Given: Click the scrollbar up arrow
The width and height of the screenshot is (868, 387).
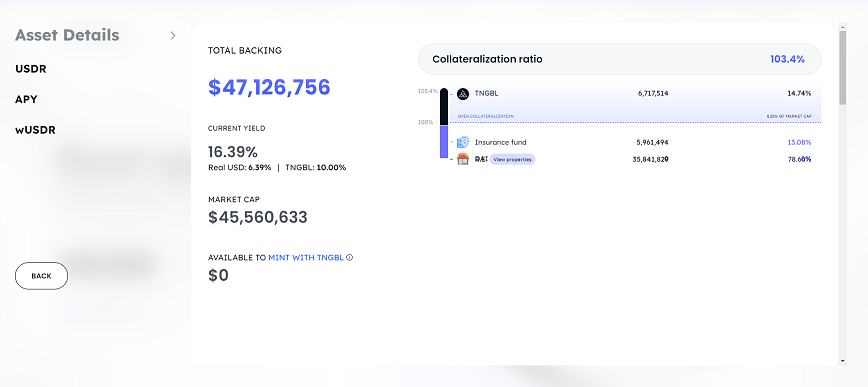Looking at the screenshot, I should [x=843, y=27].
